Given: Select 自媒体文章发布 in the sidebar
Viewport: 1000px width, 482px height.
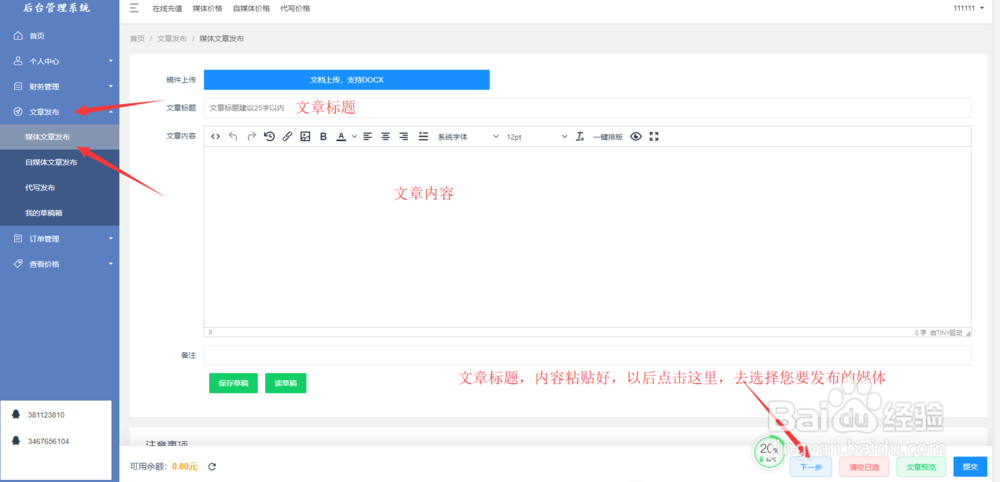Looking at the screenshot, I should click(x=59, y=163).
